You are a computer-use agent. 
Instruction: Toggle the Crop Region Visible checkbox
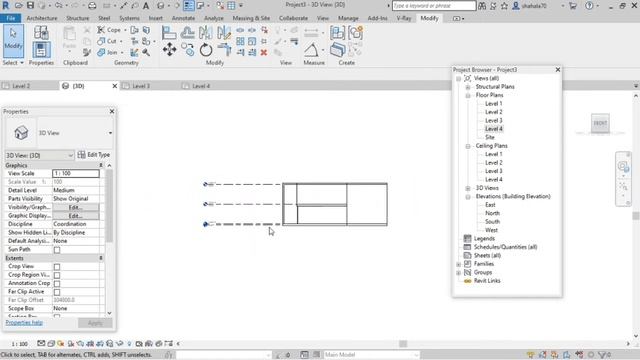pyautogui.click(x=57, y=275)
